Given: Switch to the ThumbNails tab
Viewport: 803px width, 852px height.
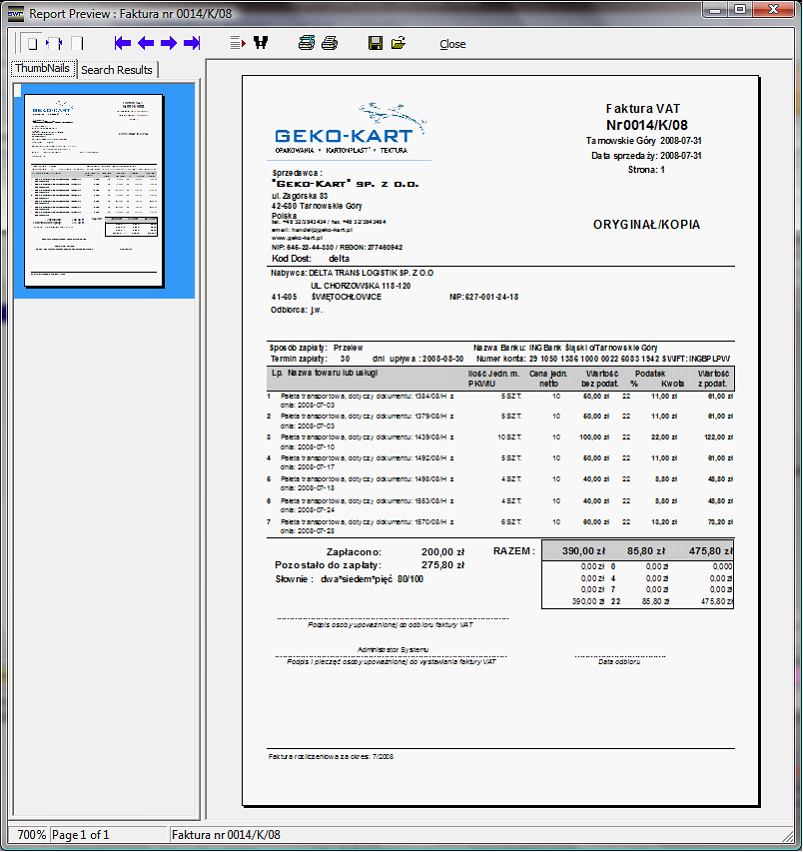Looking at the screenshot, I should [x=42, y=68].
